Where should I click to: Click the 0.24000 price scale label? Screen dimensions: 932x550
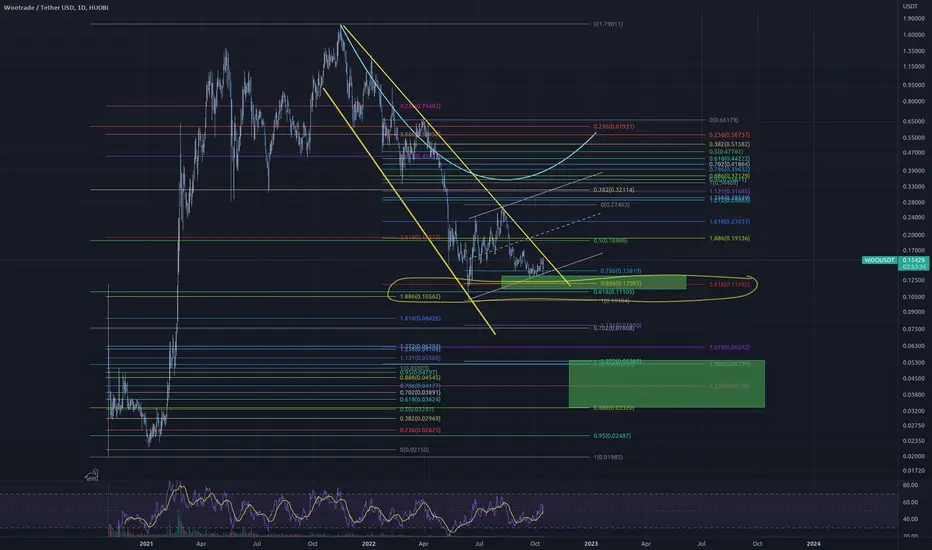pyautogui.click(x=914, y=218)
